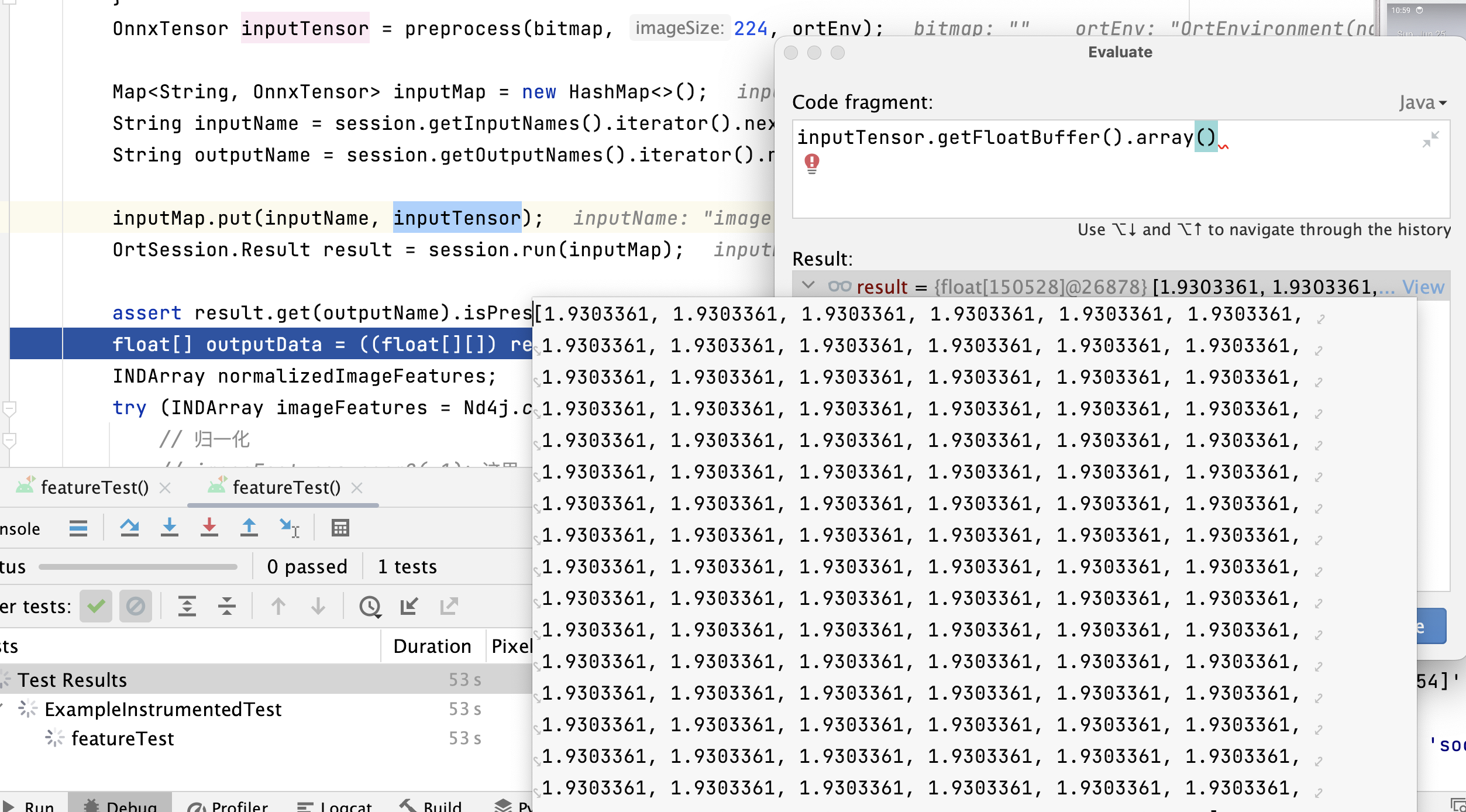Click the test status progress bar

[x=139, y=566]
